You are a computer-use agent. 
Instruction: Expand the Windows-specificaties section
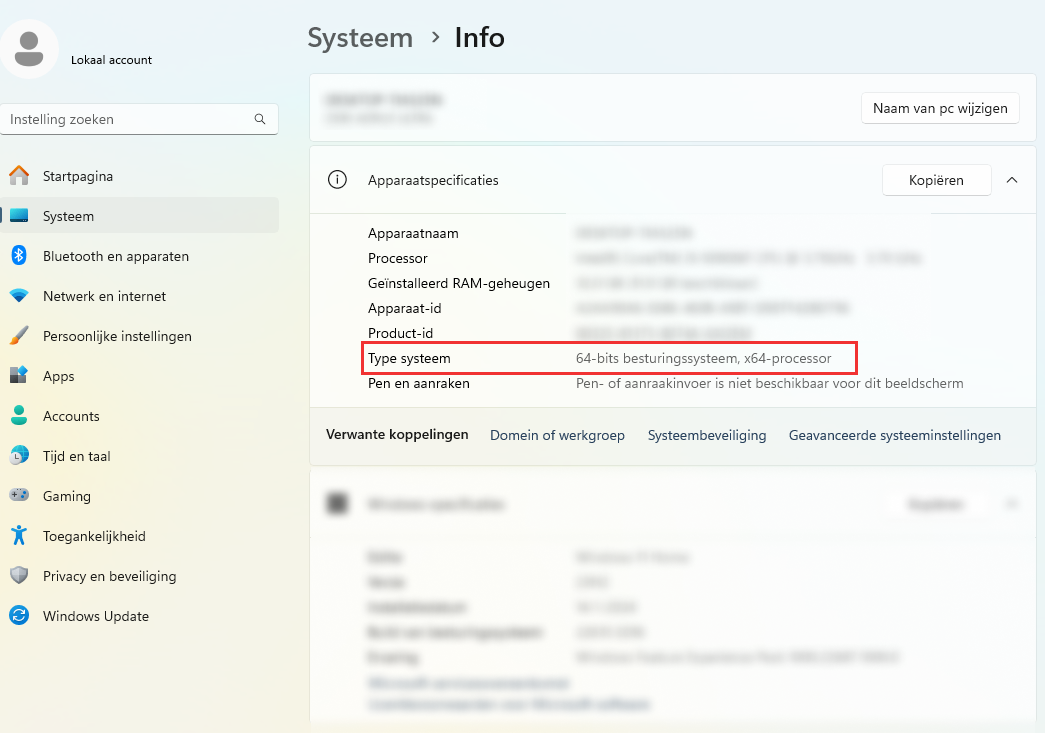pyautogui.click(x=1012, y=503)
